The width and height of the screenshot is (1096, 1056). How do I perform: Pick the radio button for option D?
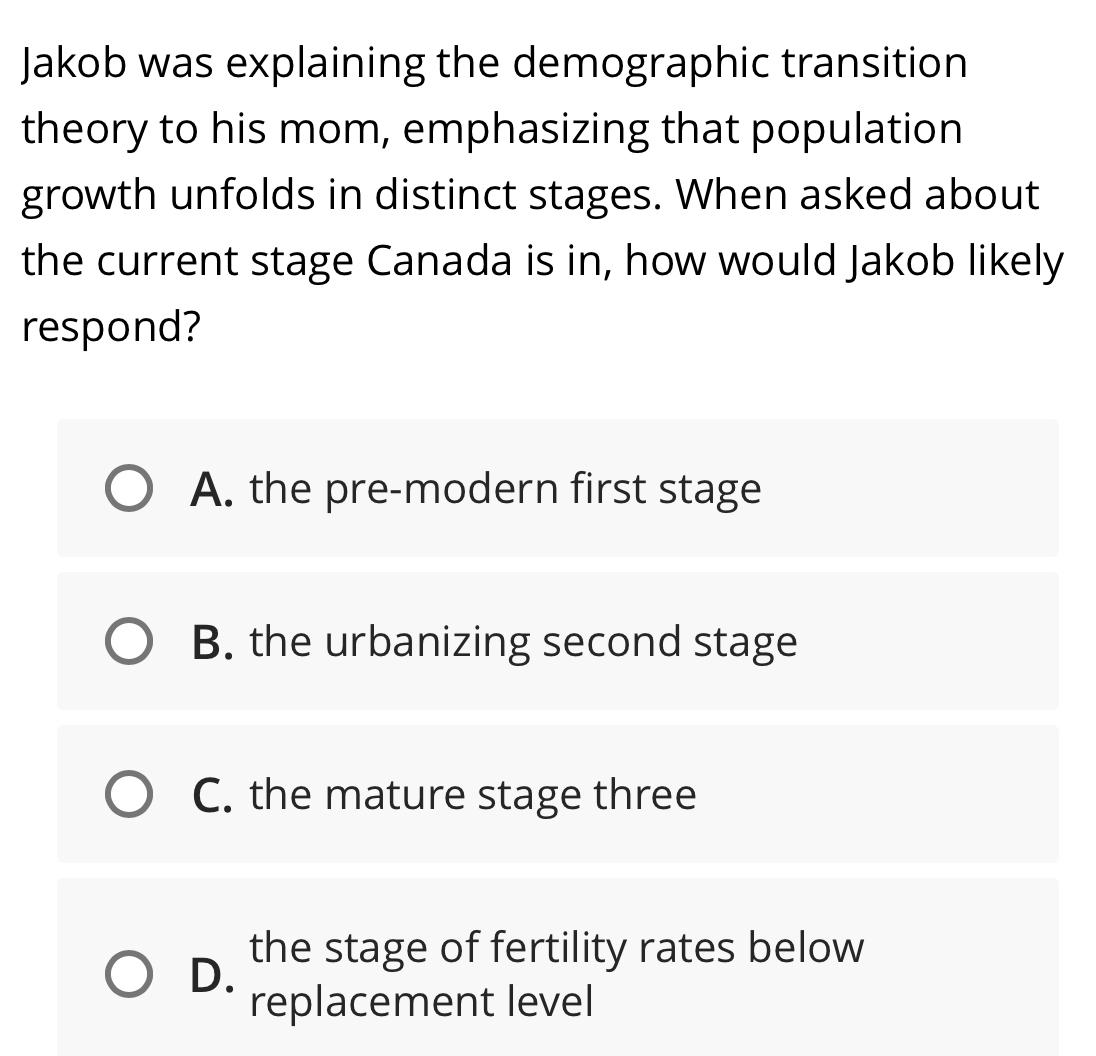[x=129, y=974]
